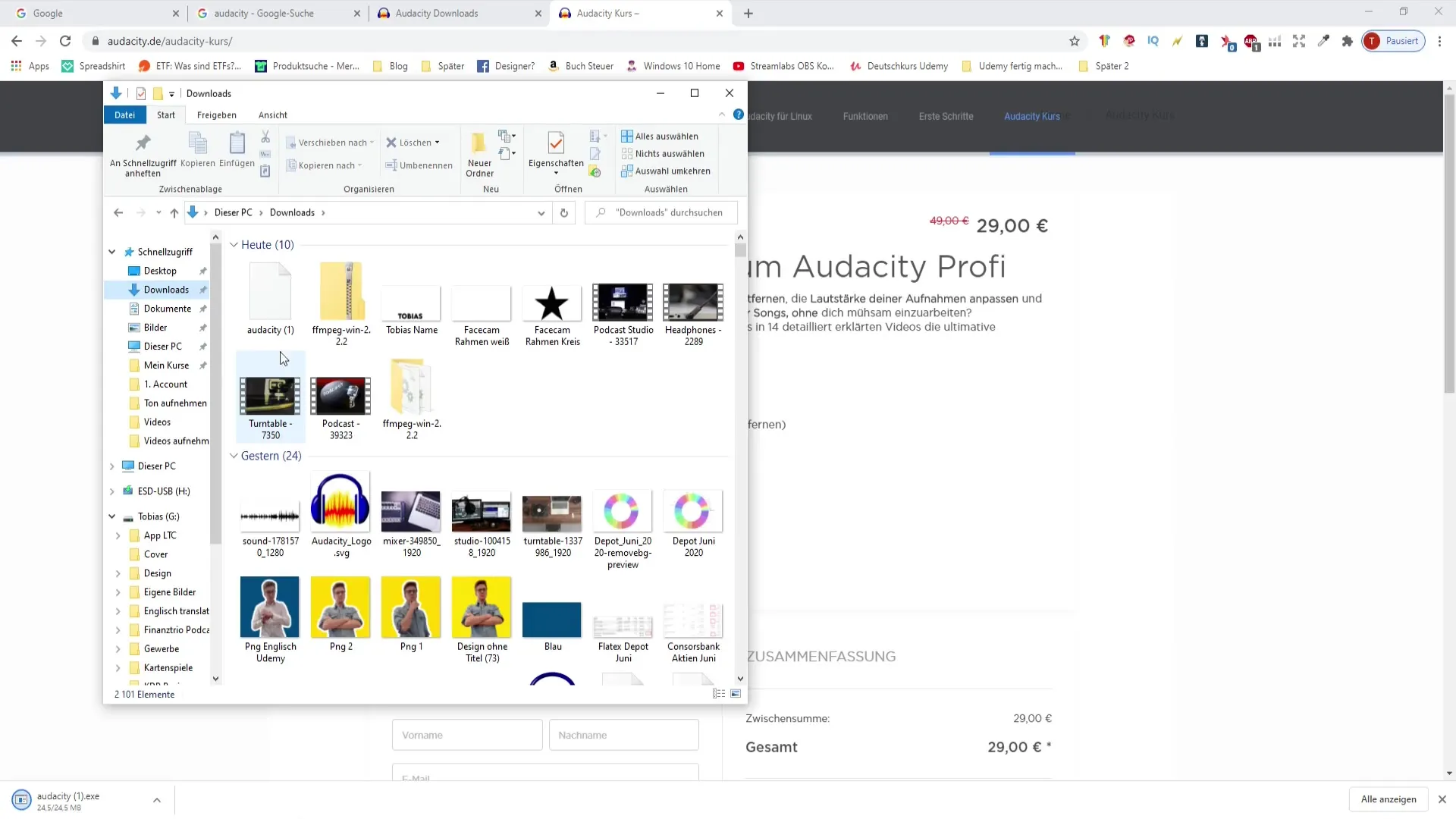Click in Downloads durchsuchen search box
The image size is (1456, 819).
point(661,213)
